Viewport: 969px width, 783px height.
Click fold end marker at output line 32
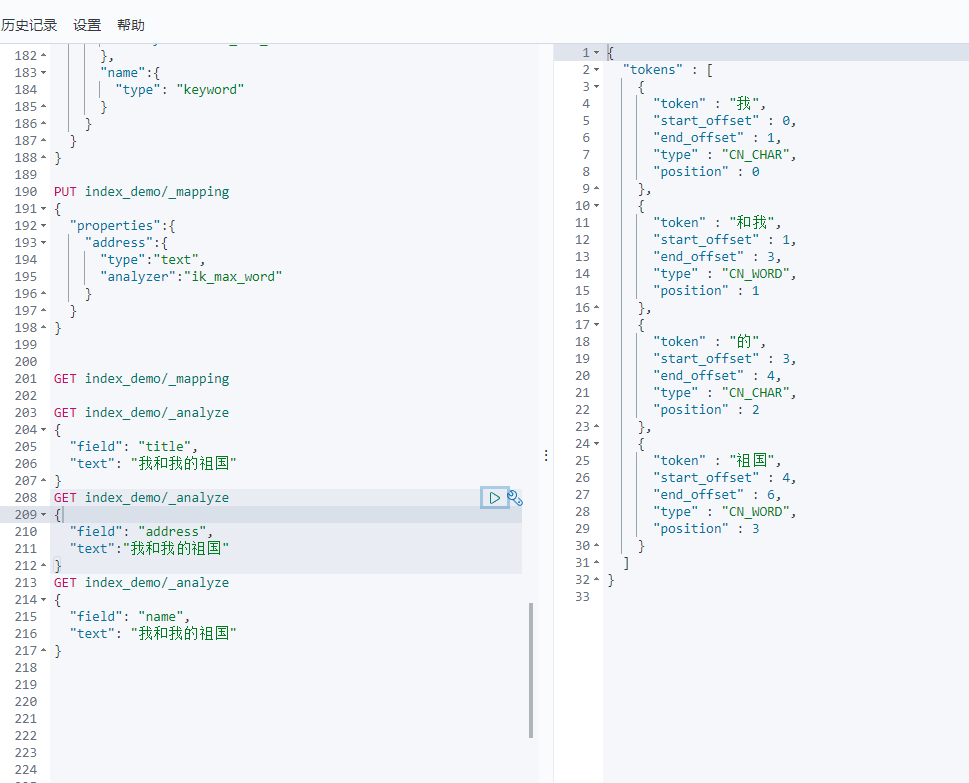[596, 580]
